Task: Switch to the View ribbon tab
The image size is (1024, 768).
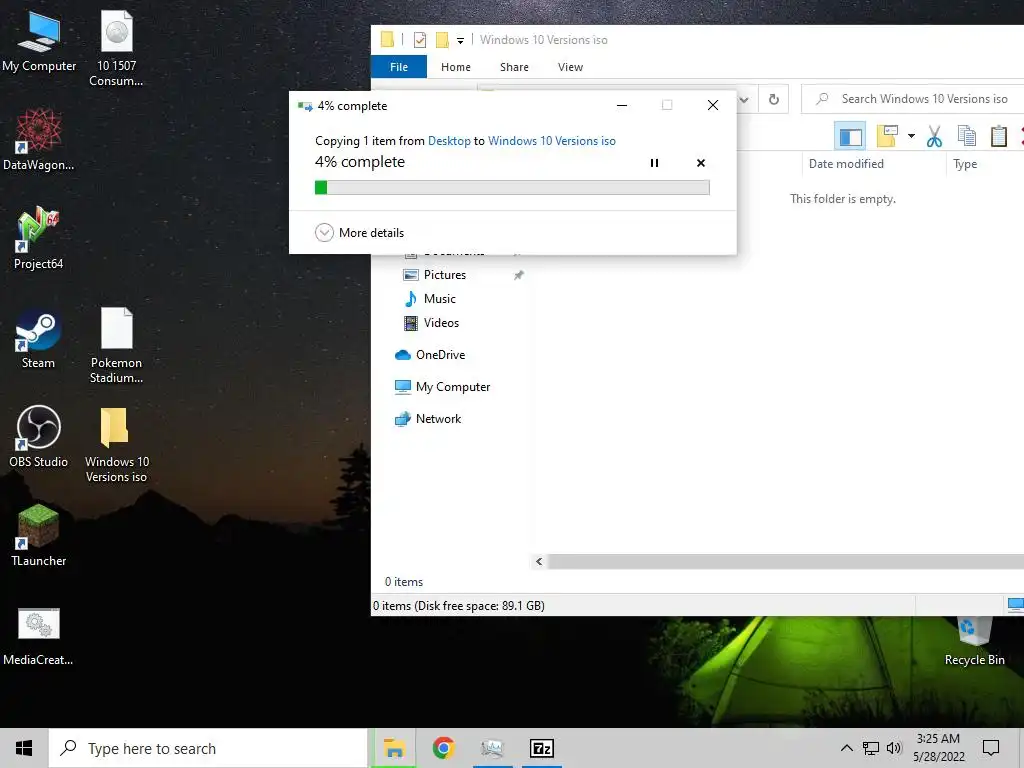Action: tap(570, 67)
